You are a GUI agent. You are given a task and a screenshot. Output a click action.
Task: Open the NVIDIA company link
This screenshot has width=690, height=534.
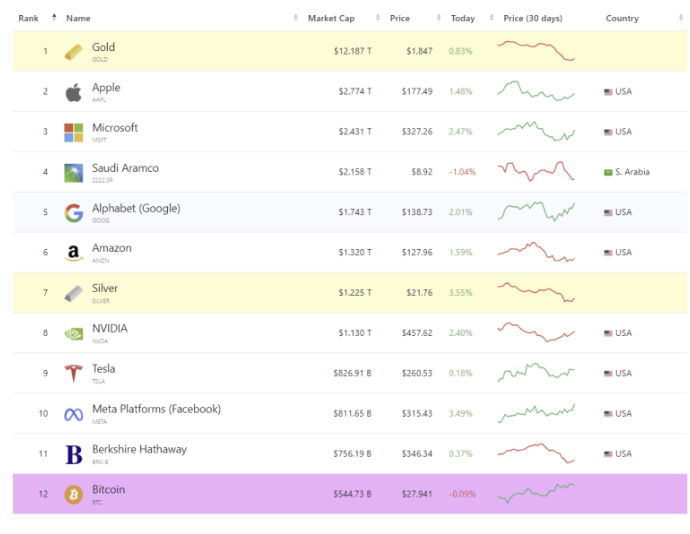click(110, 329)
